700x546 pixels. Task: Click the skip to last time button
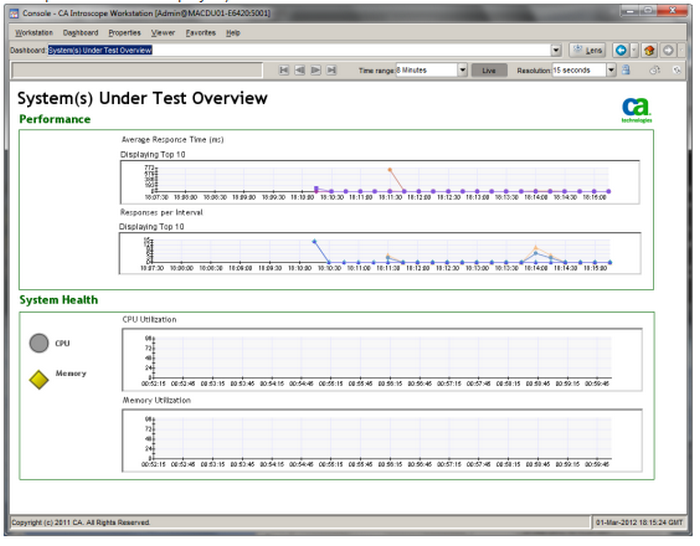click(x=331, y=71)
